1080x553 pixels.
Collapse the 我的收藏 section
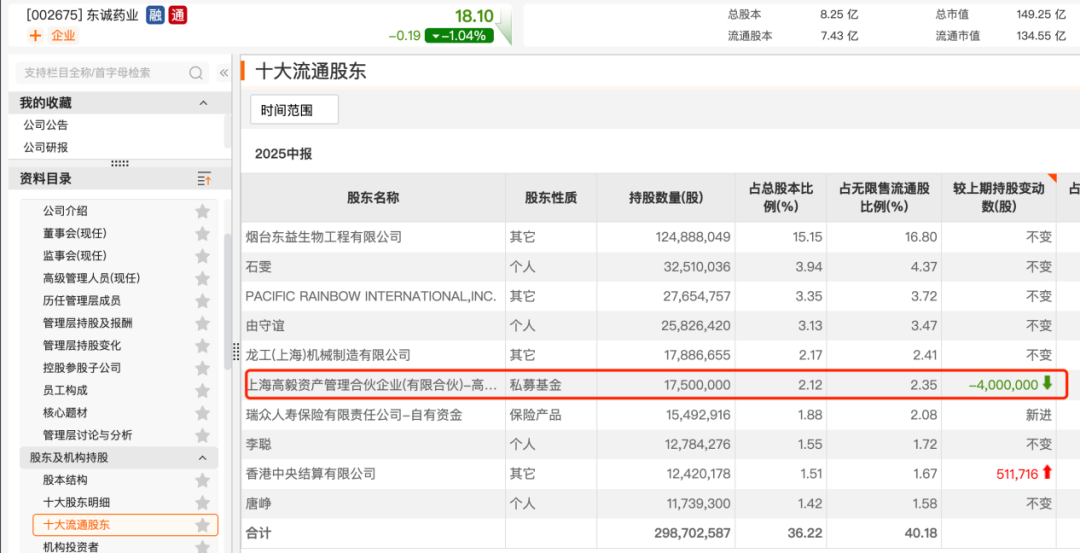click(204, 103)
